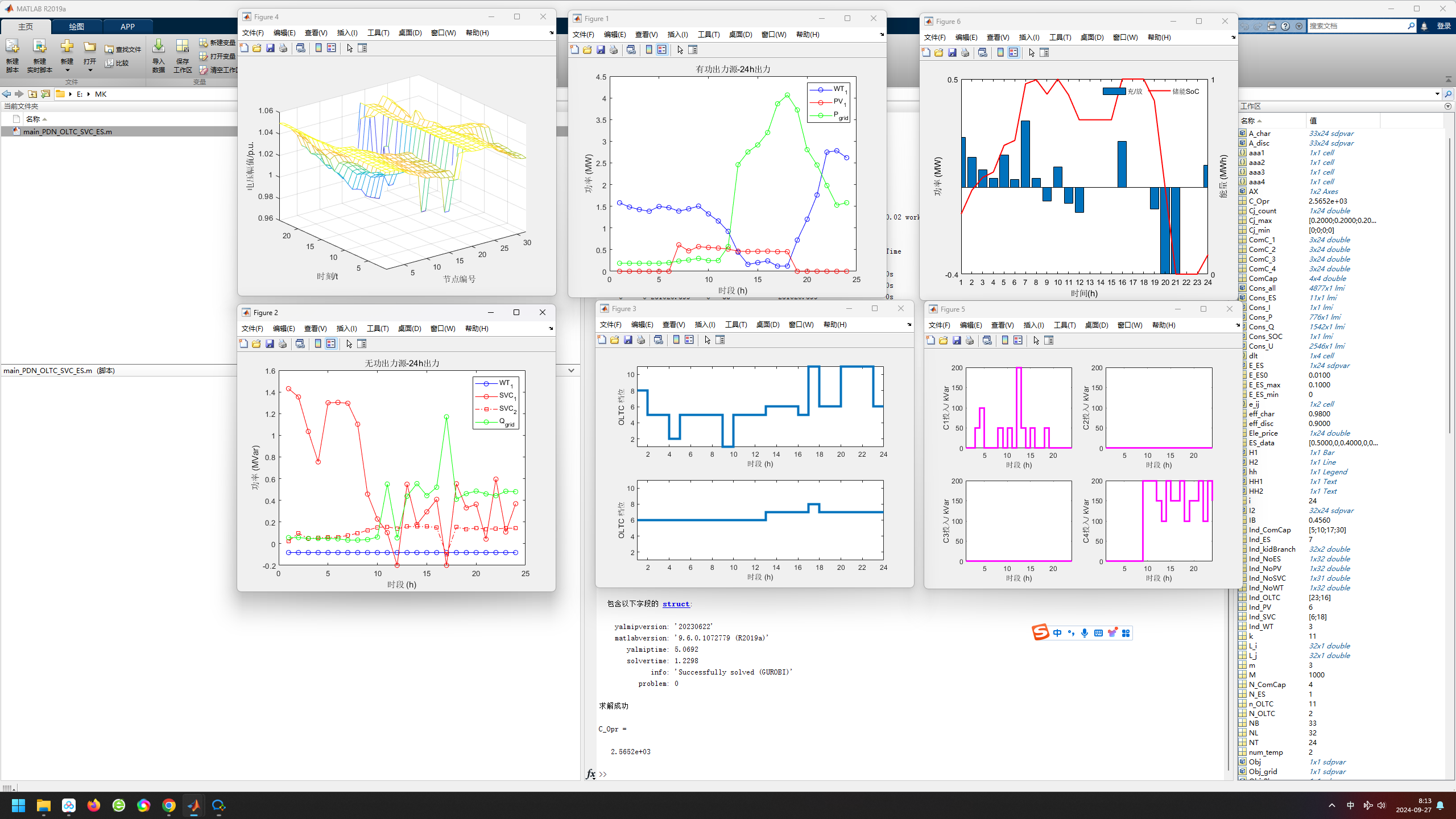Toggle edit plot arrow in Figure 5

[1036, 341]
